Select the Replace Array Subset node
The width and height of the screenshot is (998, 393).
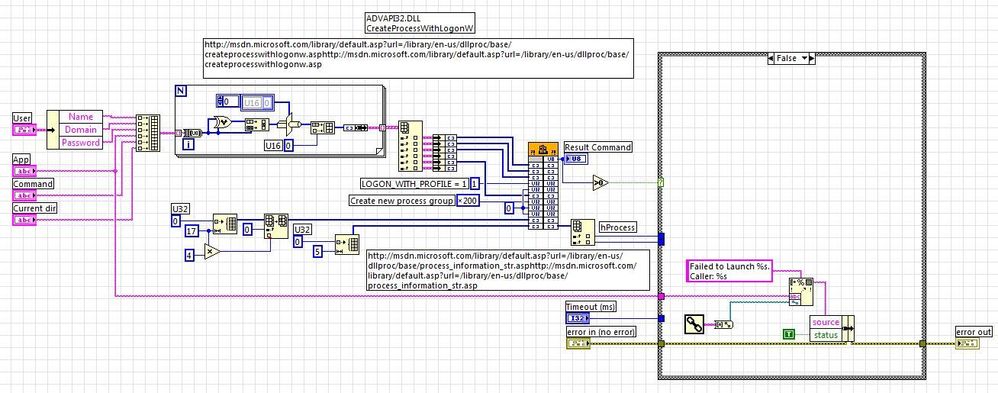[276, 226]
